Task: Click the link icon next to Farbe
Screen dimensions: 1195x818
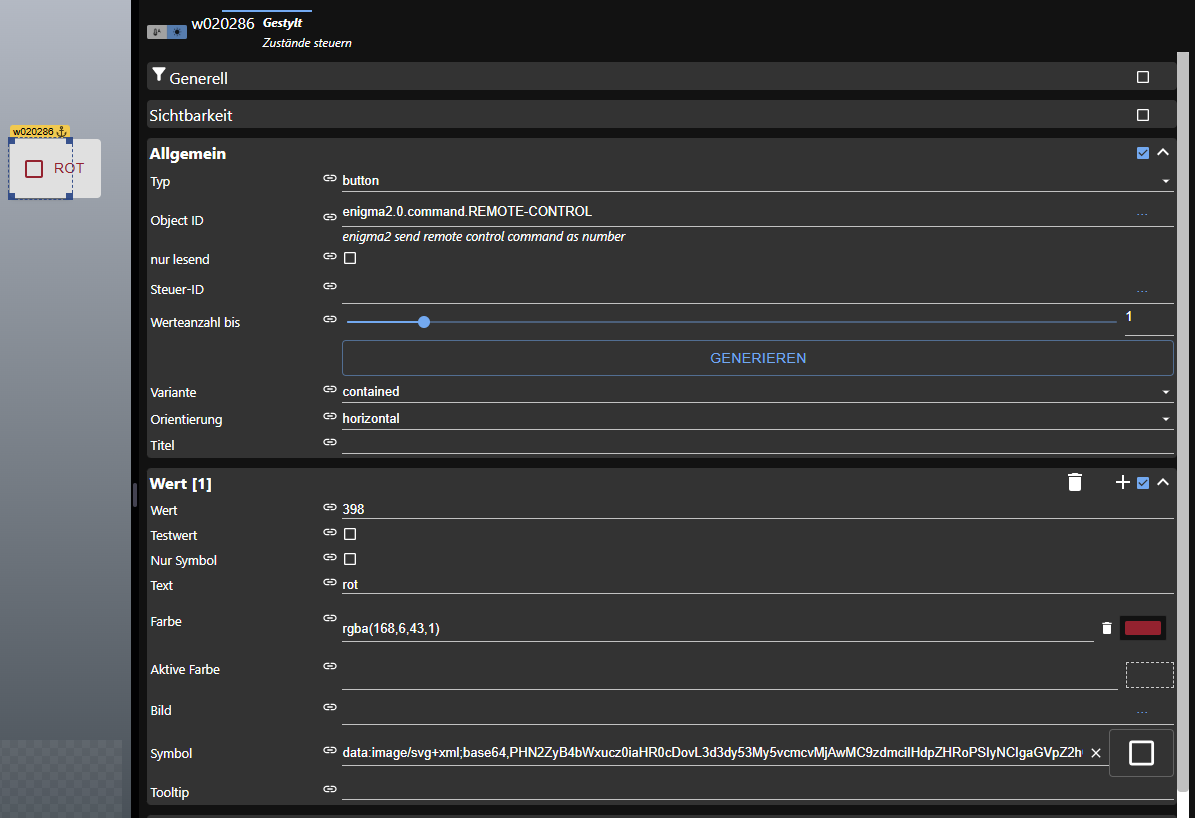Action: pos(329,618)
